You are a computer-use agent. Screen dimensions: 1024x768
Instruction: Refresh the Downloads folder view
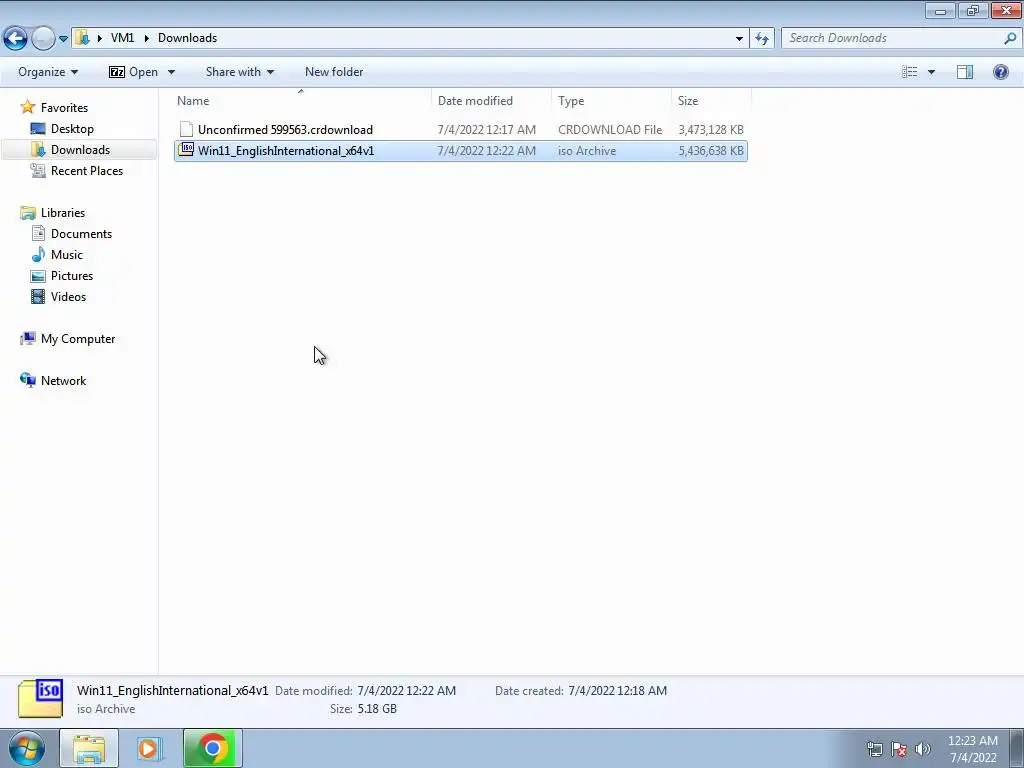761,39
